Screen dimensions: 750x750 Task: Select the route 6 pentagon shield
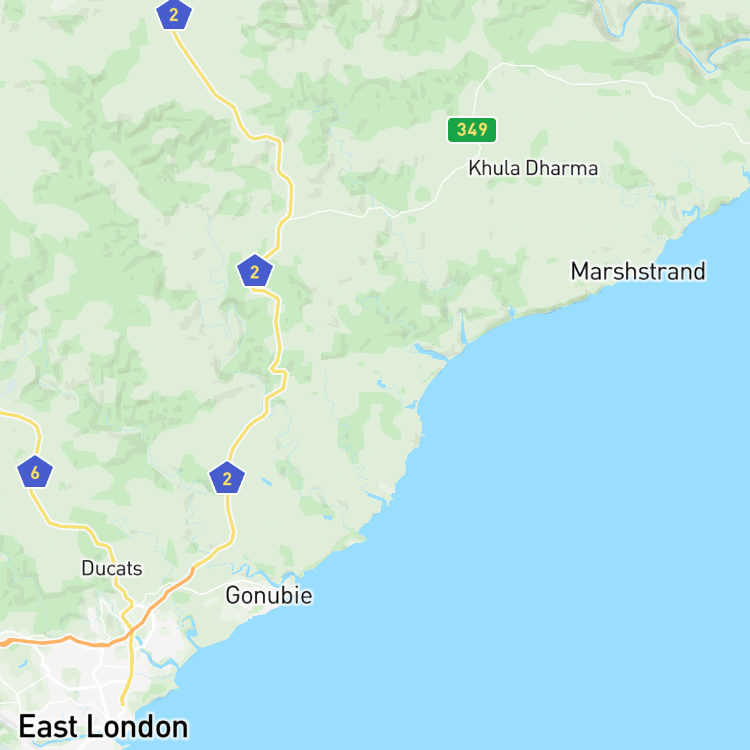click(35, 472)
